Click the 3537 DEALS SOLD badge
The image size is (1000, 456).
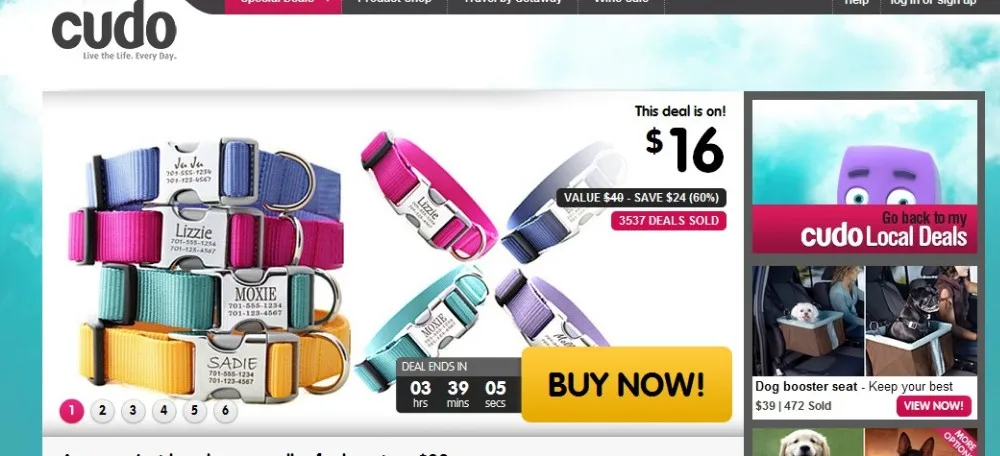(x=668, y=221)
